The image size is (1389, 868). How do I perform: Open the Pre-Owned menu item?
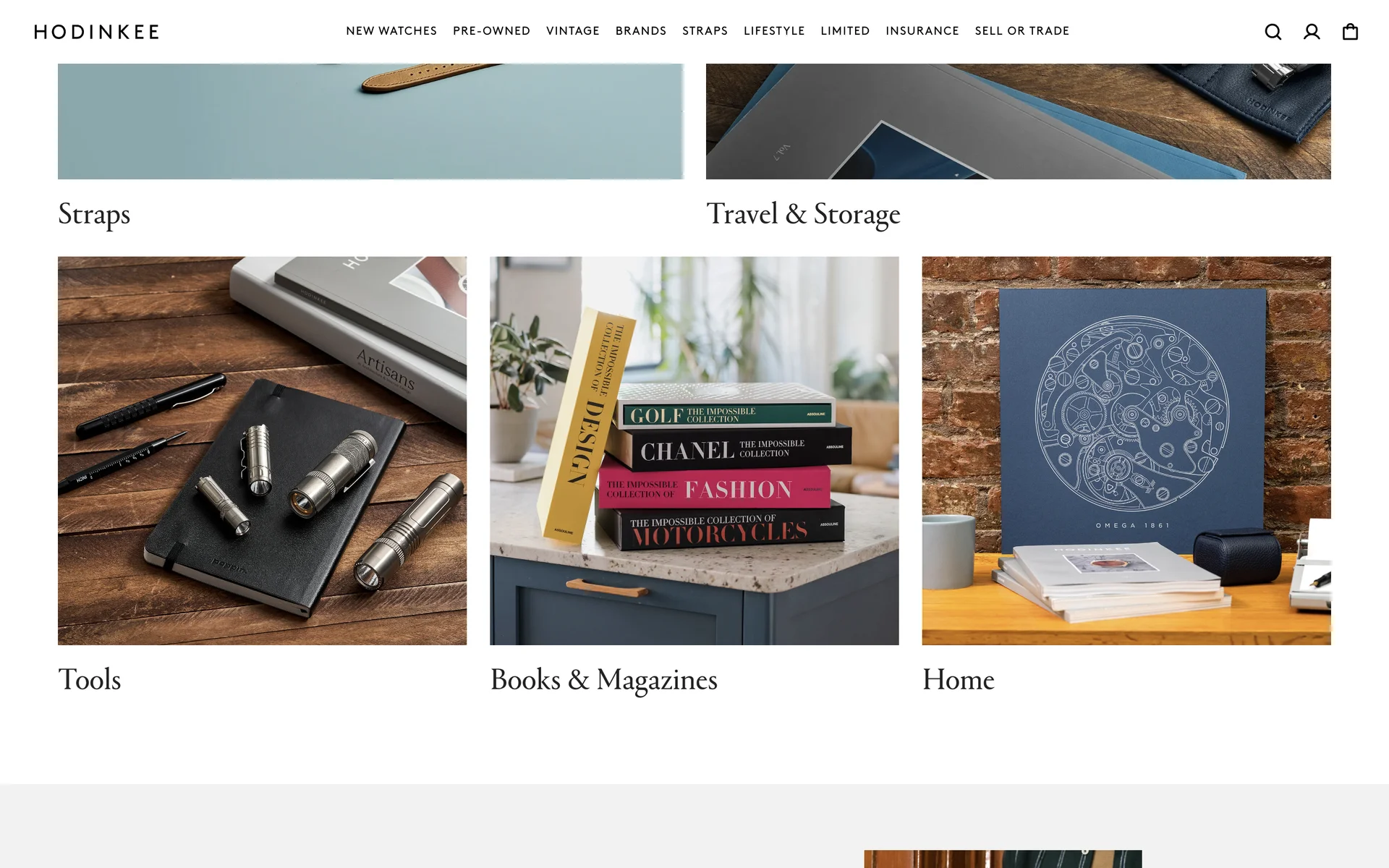tap(491, 31)
